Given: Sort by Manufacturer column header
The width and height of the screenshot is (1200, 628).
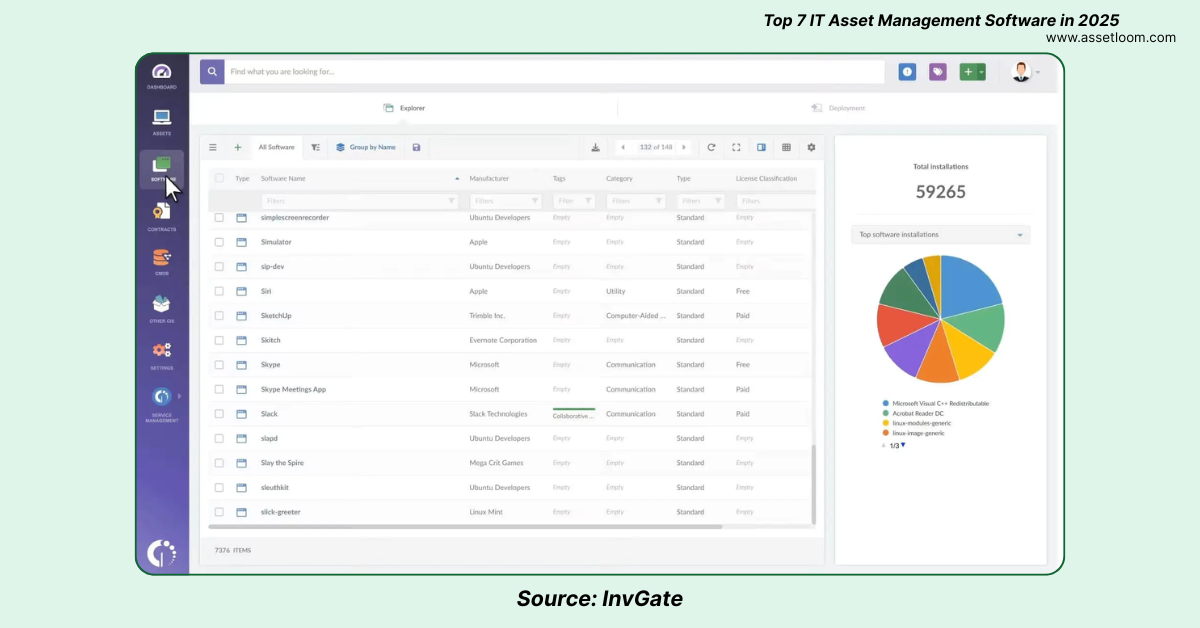Looking at the screenshot, I should point(489,178).
